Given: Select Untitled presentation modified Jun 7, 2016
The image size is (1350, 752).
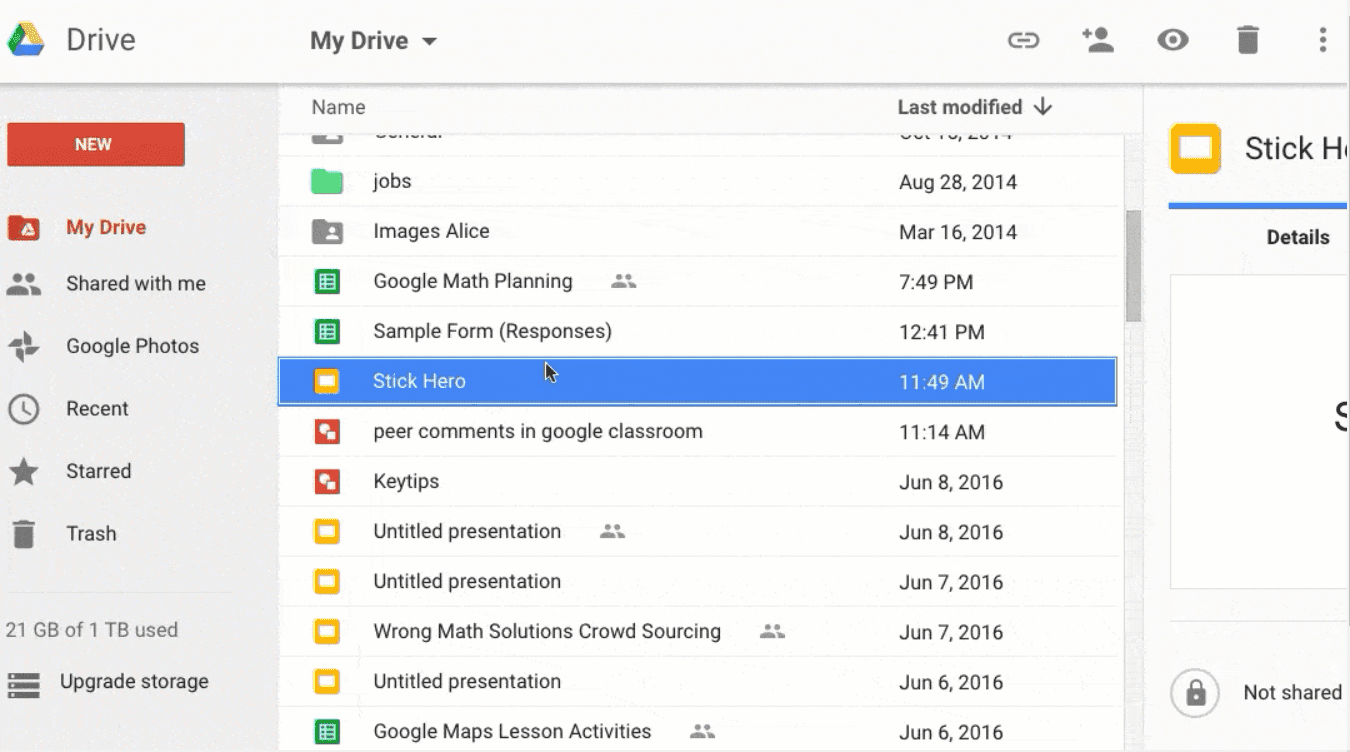Looking at the screenshot, I should [x=697, y=581].
